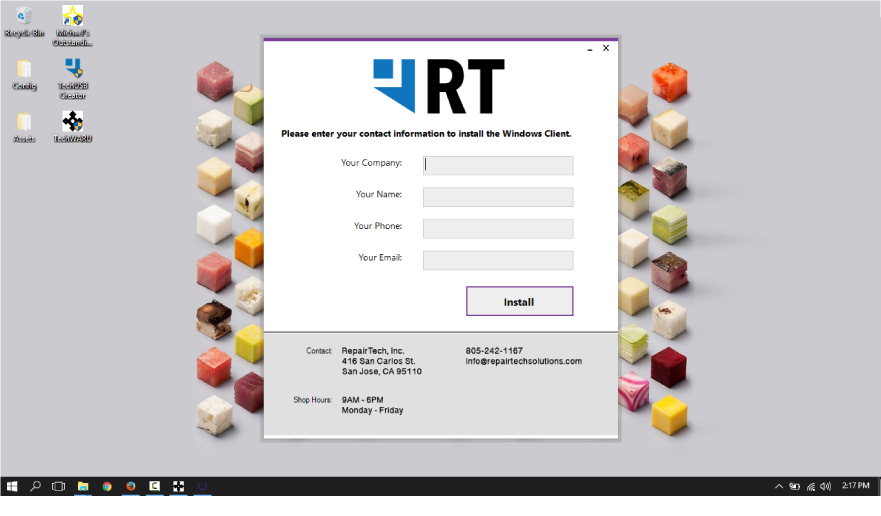This screenshot has width=881, height=516.
Task: Select the Michael's Outstandi... desktop shortcut
Action: [72, 26]
